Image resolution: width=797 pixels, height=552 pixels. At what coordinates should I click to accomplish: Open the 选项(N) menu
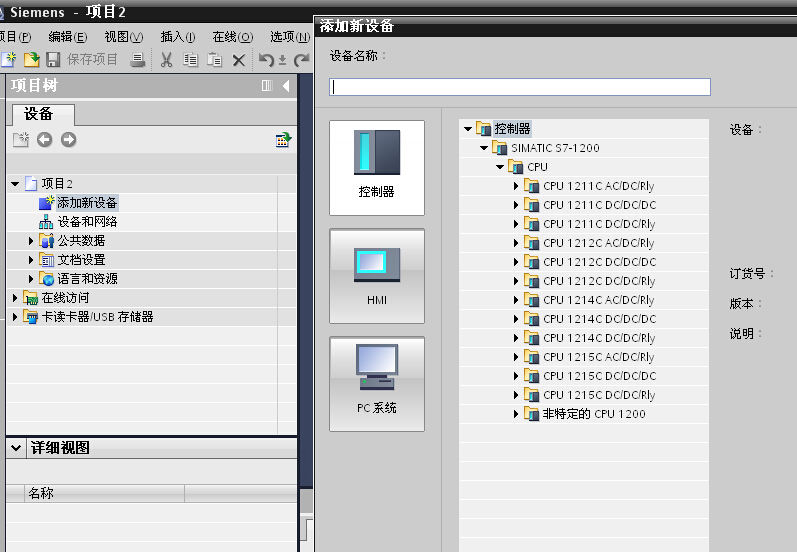coord(290,37)
